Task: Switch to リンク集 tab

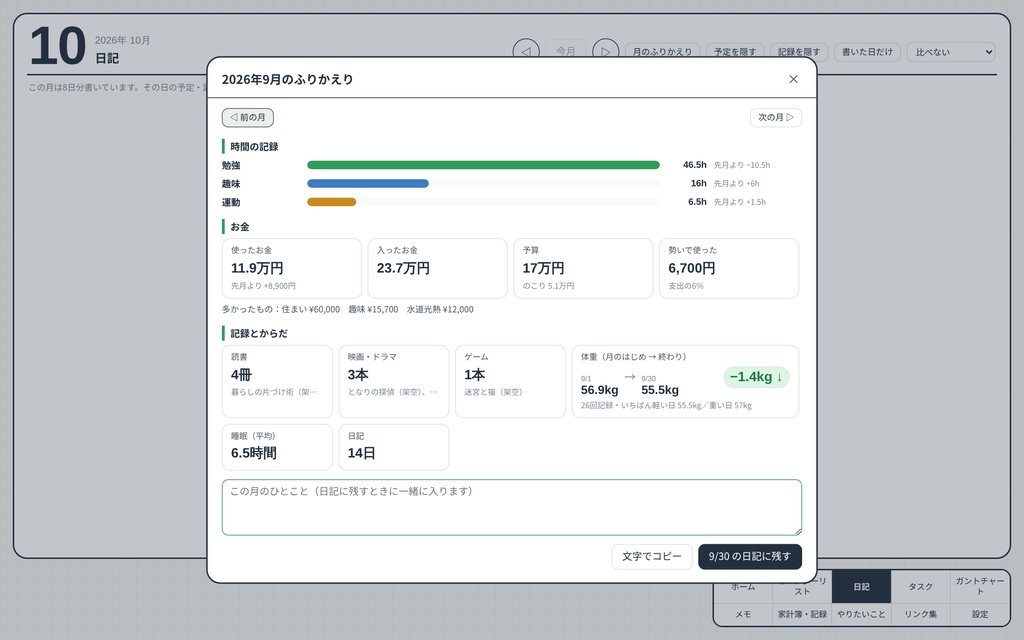Action: (x=920, y=615)
